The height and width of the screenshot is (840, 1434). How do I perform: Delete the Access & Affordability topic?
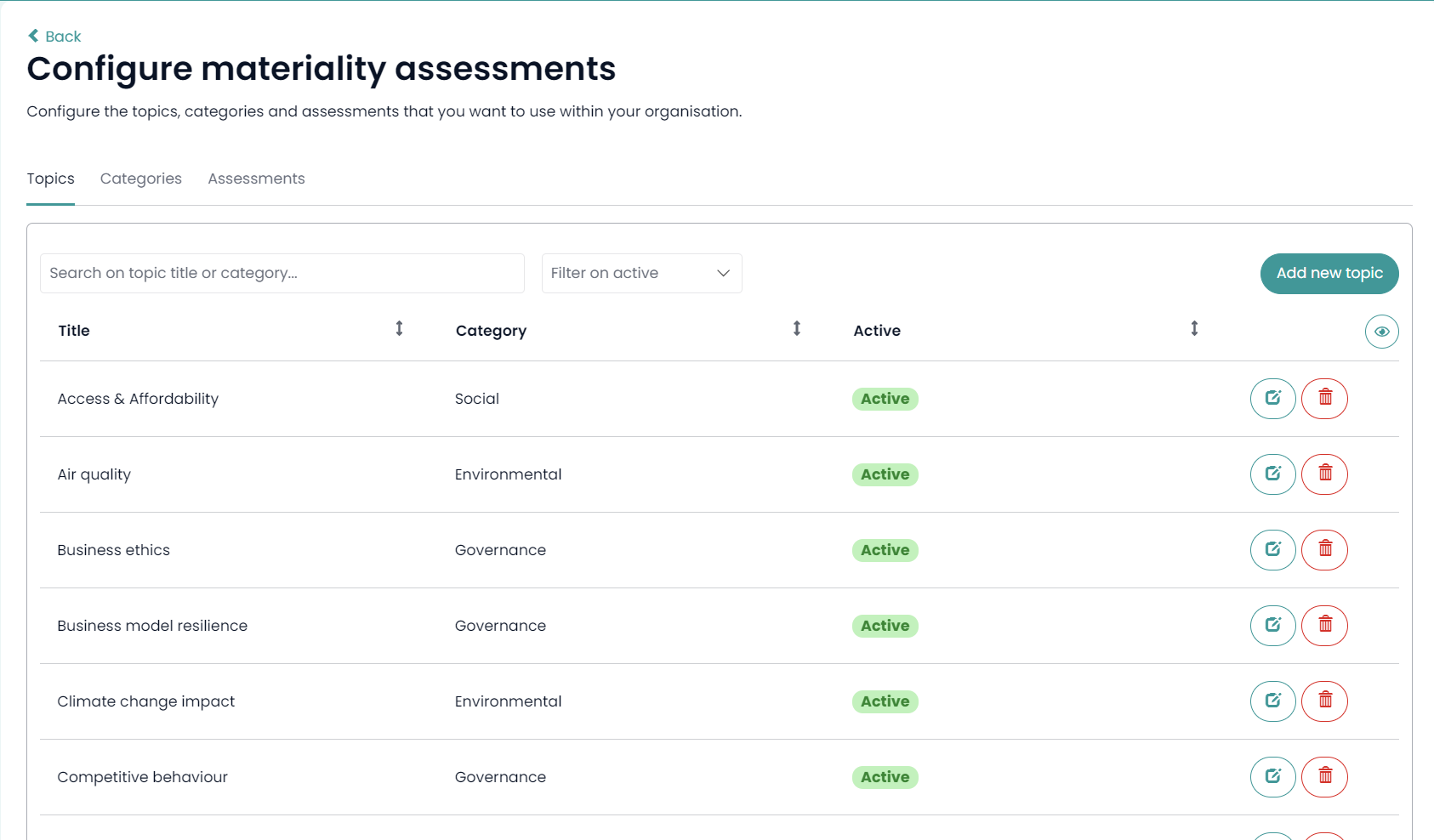pyautogui.click(x=1324, y=398)
